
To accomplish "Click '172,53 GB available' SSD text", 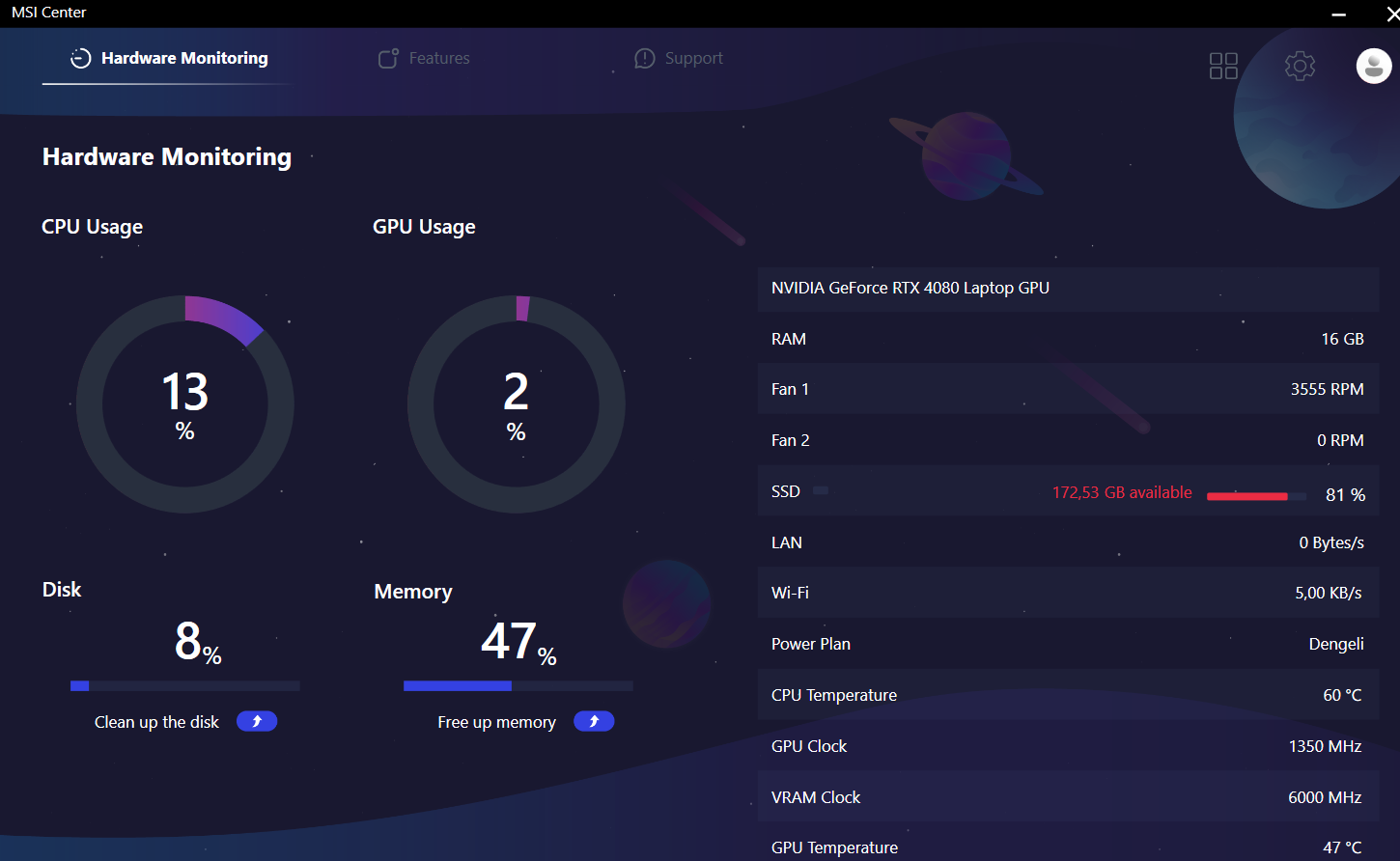I will coord(1122,492).
